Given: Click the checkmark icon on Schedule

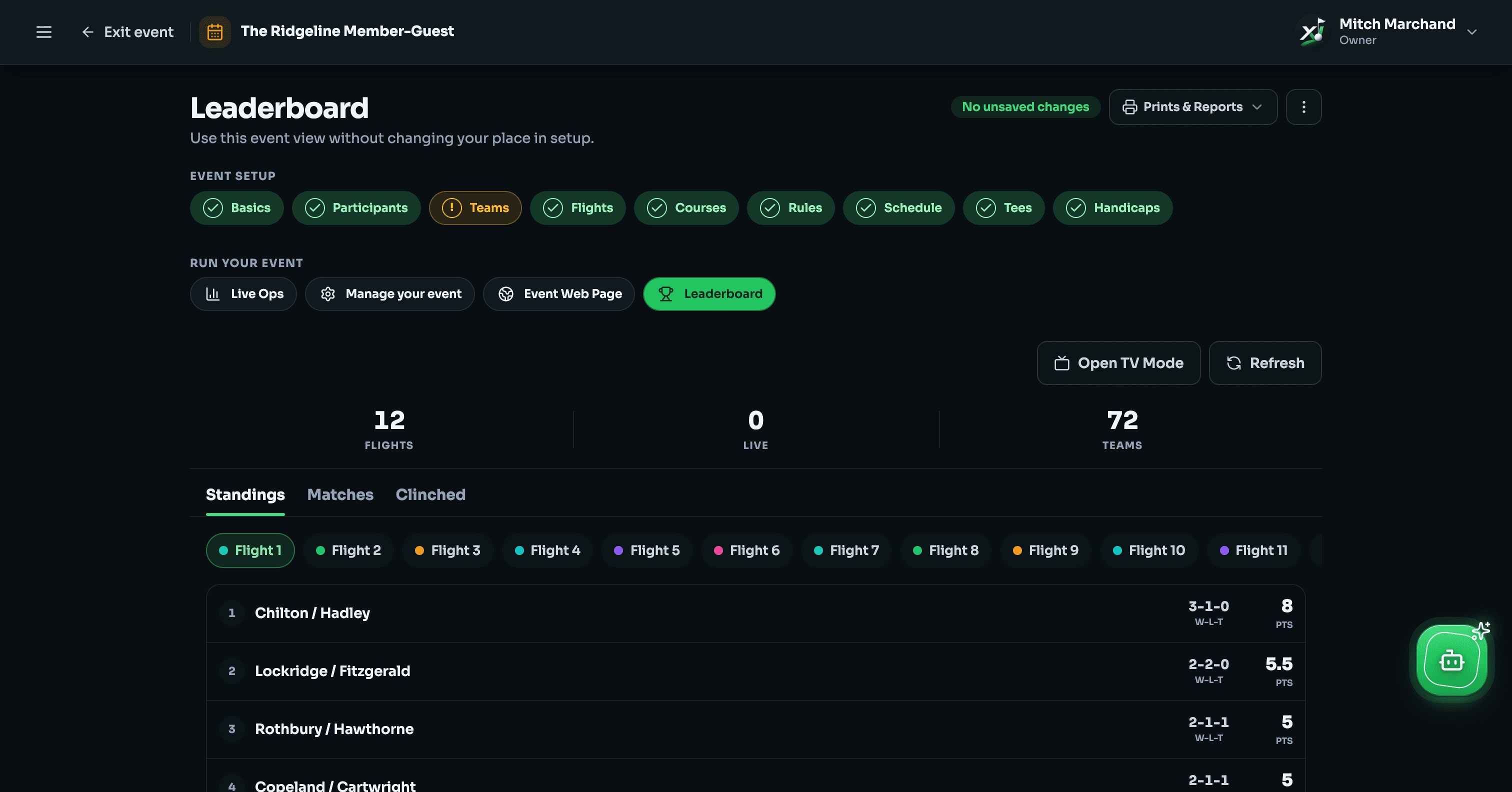Looking at the screenshot, I should click(x=866, y=208).
